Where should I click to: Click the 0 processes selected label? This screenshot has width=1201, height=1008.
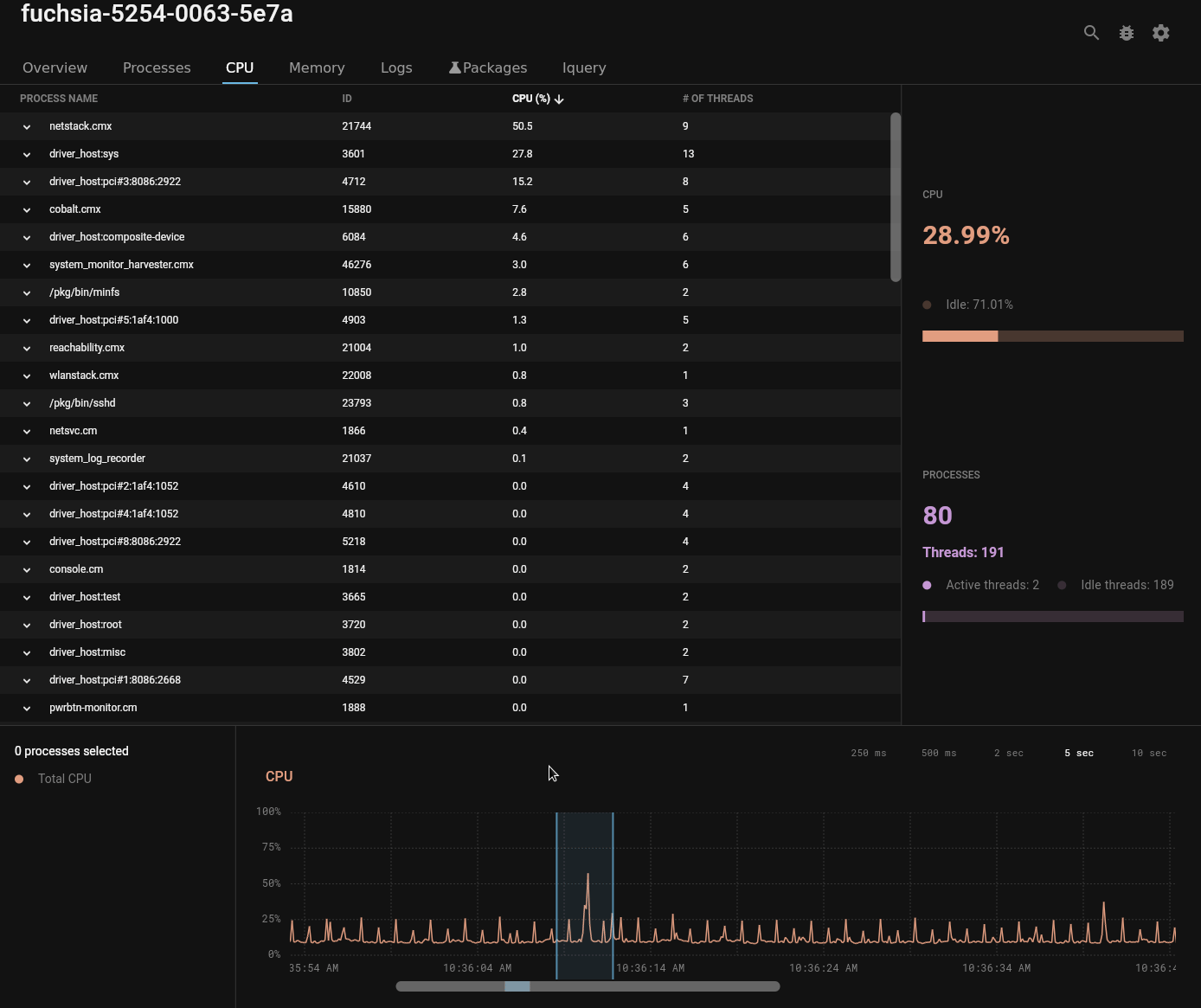click(72, 751)
